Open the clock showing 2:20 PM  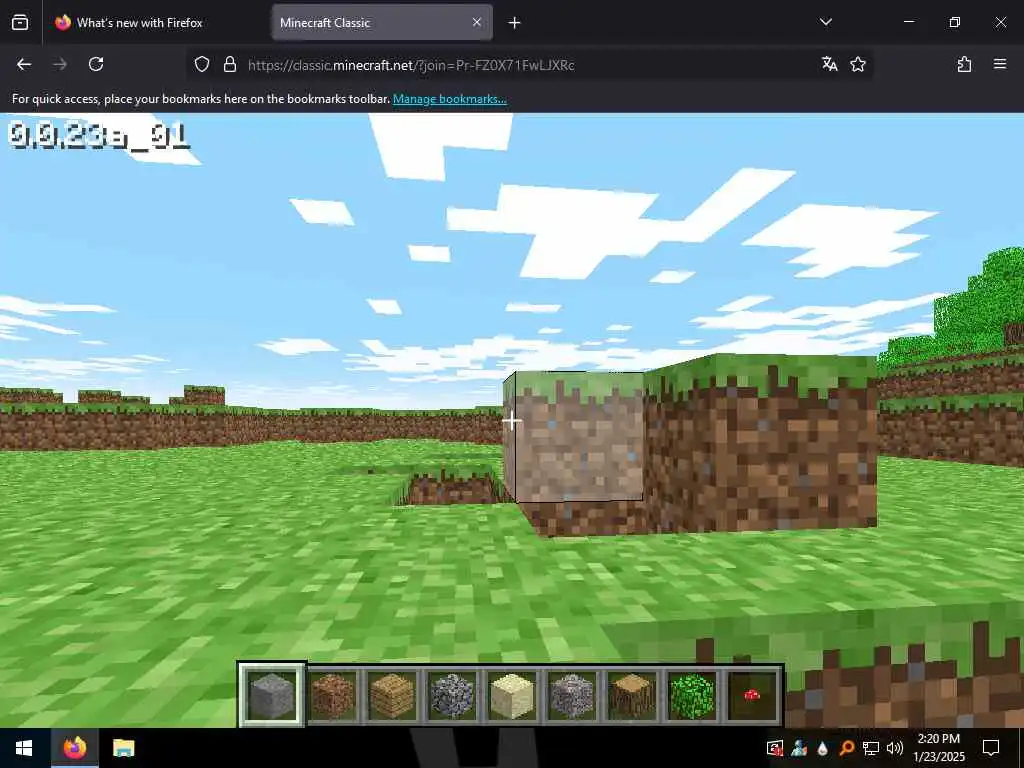tap(939, 748)
